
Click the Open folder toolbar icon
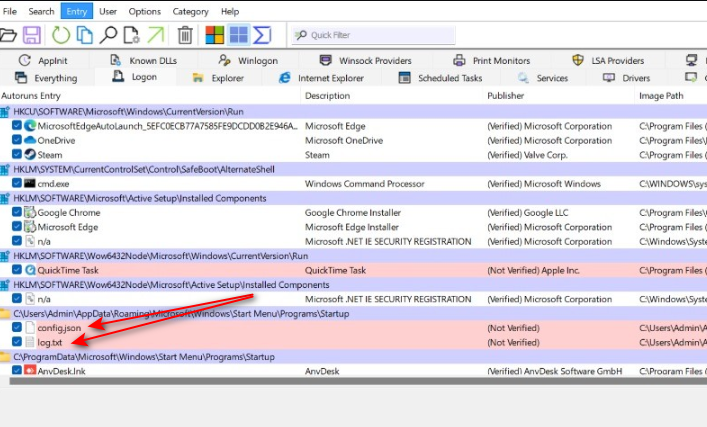tap(8, 35)
